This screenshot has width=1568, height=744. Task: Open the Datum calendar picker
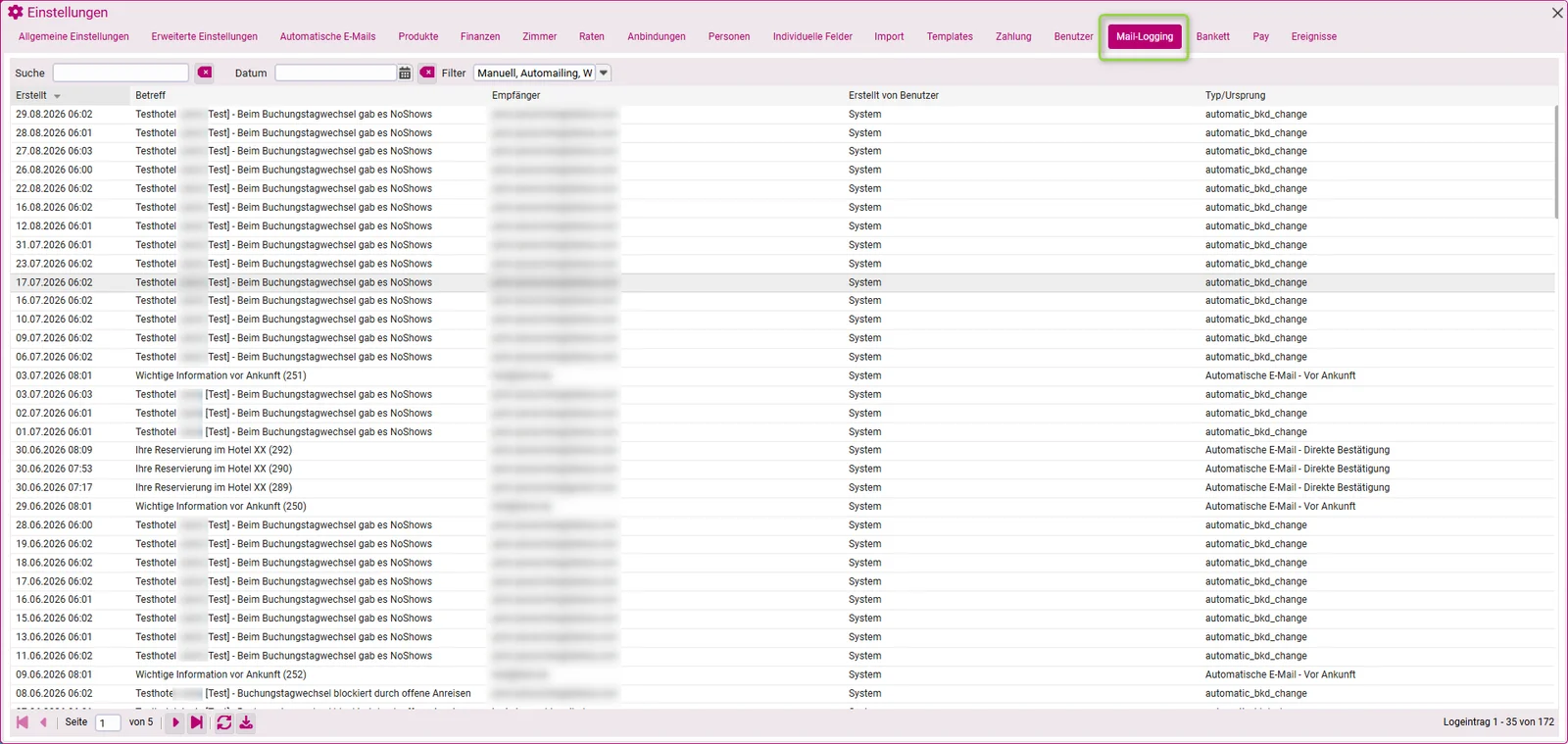[x=405, y=73]
